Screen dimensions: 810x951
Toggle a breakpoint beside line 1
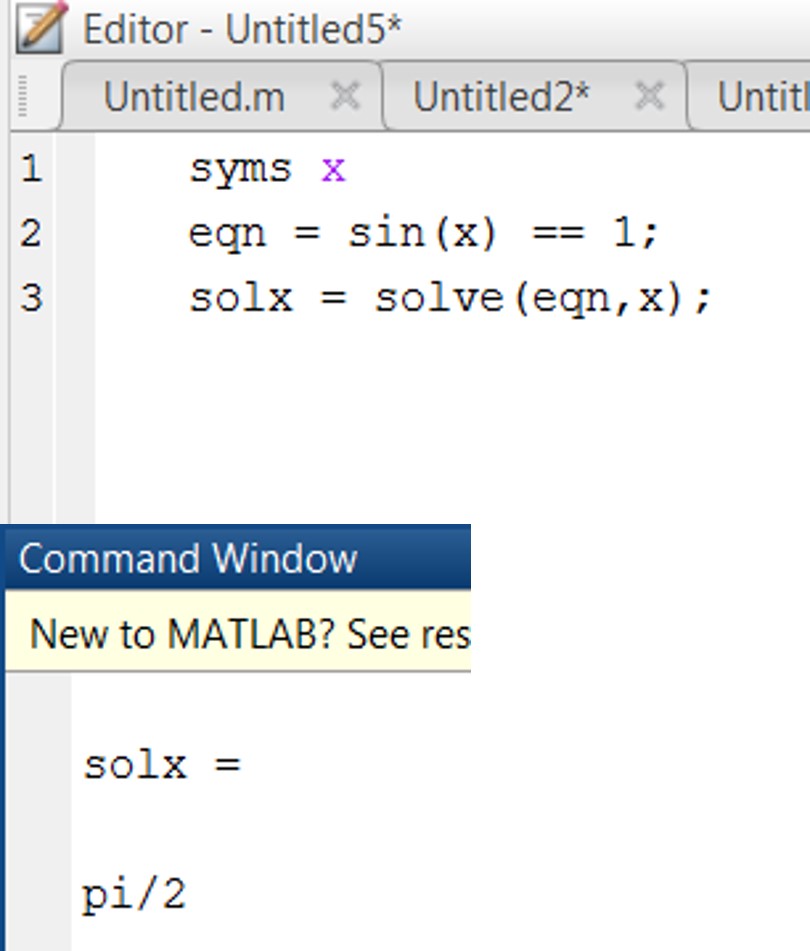[x=75, y=169]
